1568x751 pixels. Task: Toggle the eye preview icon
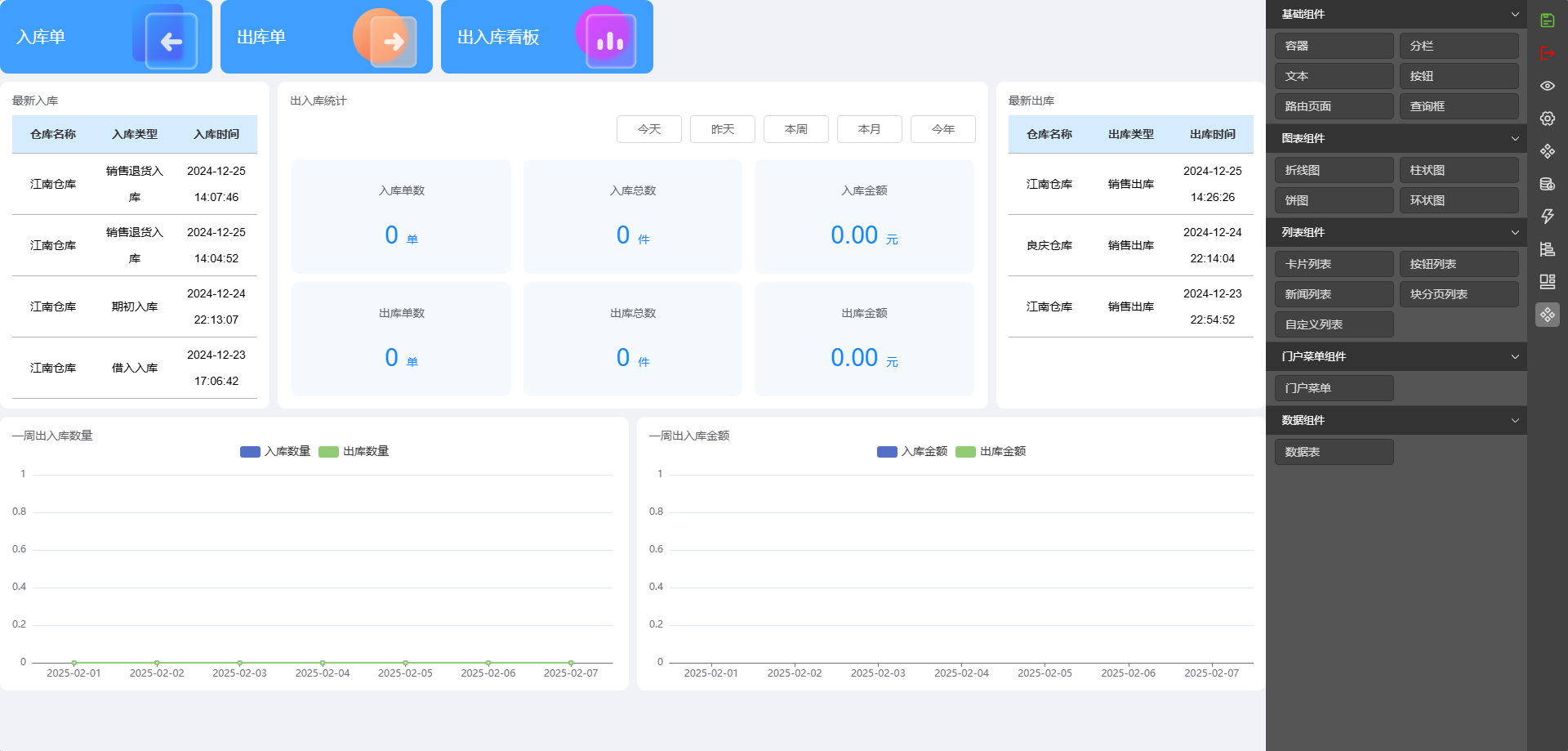tap(1547, 86)
